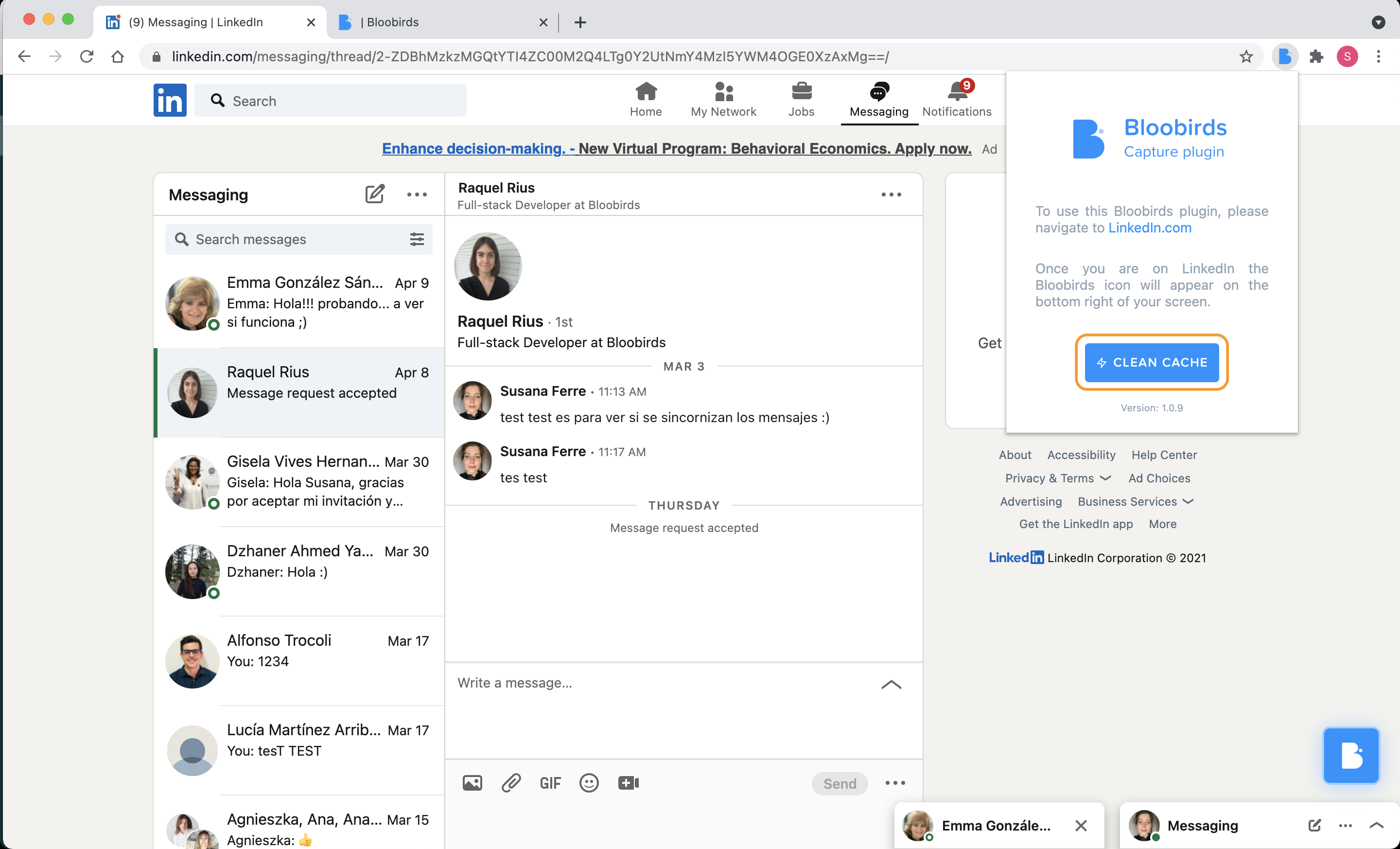Open Raquel Rius conversation options menu
1400x849 pixels.
[891, 195]
